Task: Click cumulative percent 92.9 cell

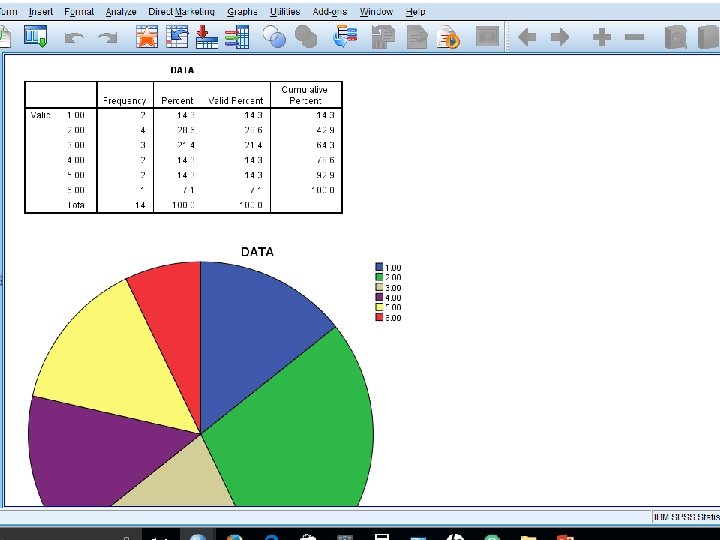Action: click(x=325, y=175)
